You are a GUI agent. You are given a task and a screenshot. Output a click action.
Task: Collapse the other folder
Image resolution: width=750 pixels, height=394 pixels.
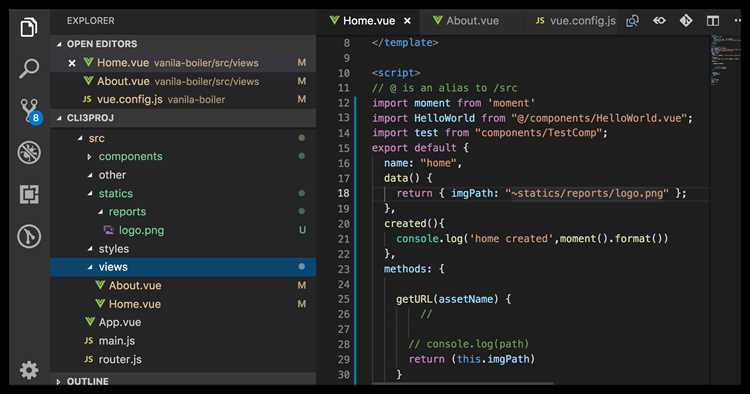(x=90, y=175)
